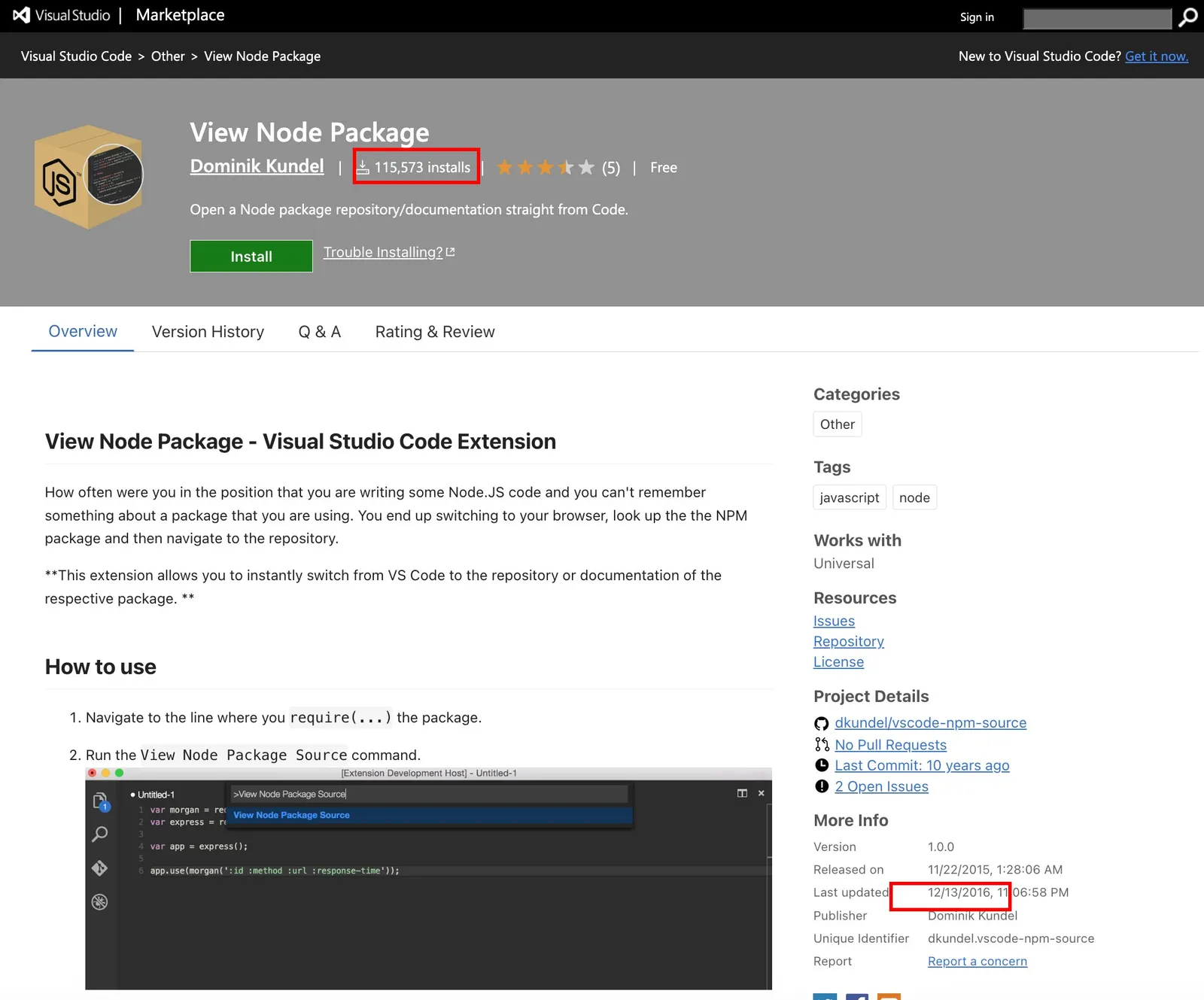Switch to the Version History tab
Screen dimensions: 1204x1000
pyautogui.click(x=208, y=332)
